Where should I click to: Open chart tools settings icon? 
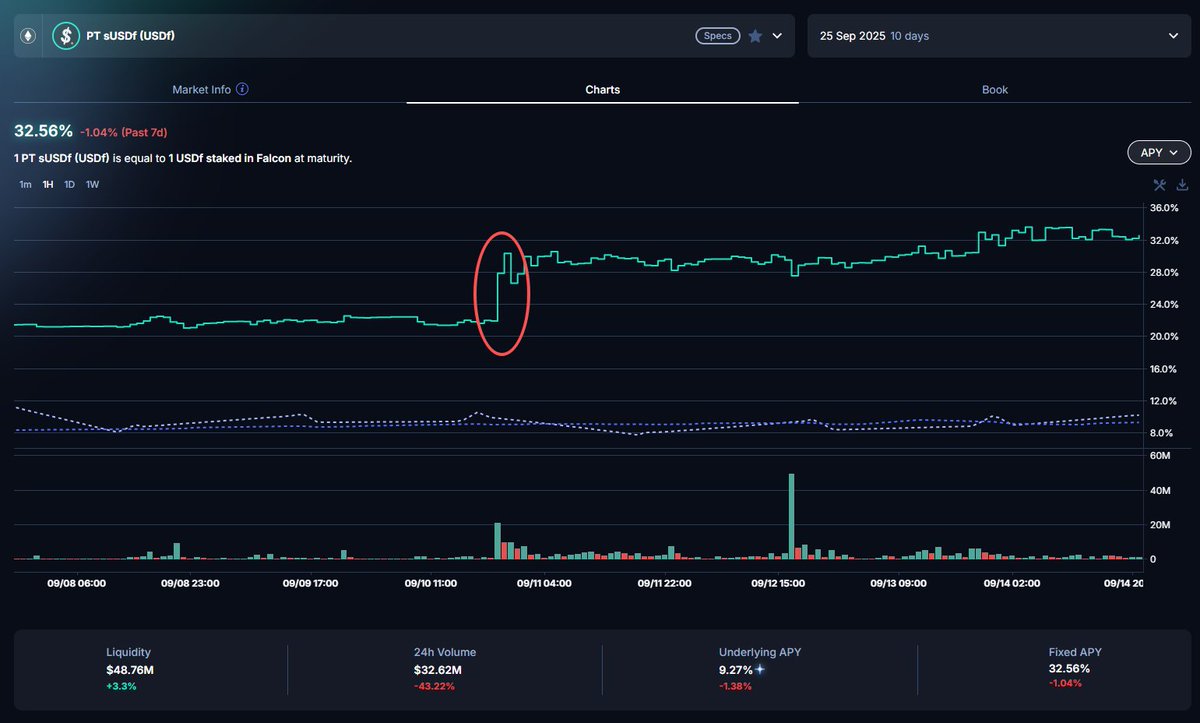click(1160, 185)
